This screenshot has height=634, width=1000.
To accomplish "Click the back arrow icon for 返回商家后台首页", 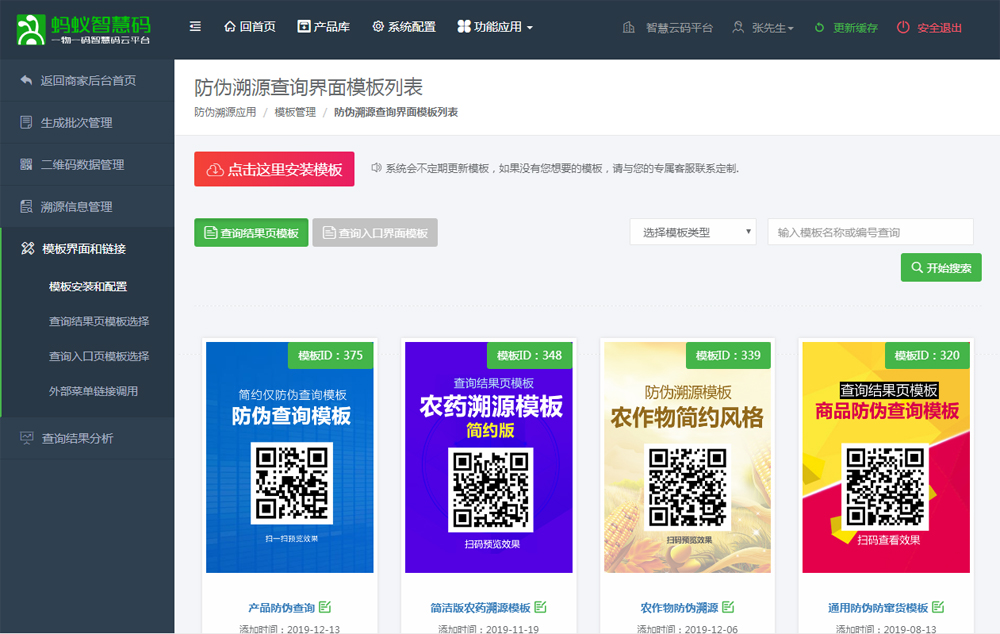I will [26, 80].
